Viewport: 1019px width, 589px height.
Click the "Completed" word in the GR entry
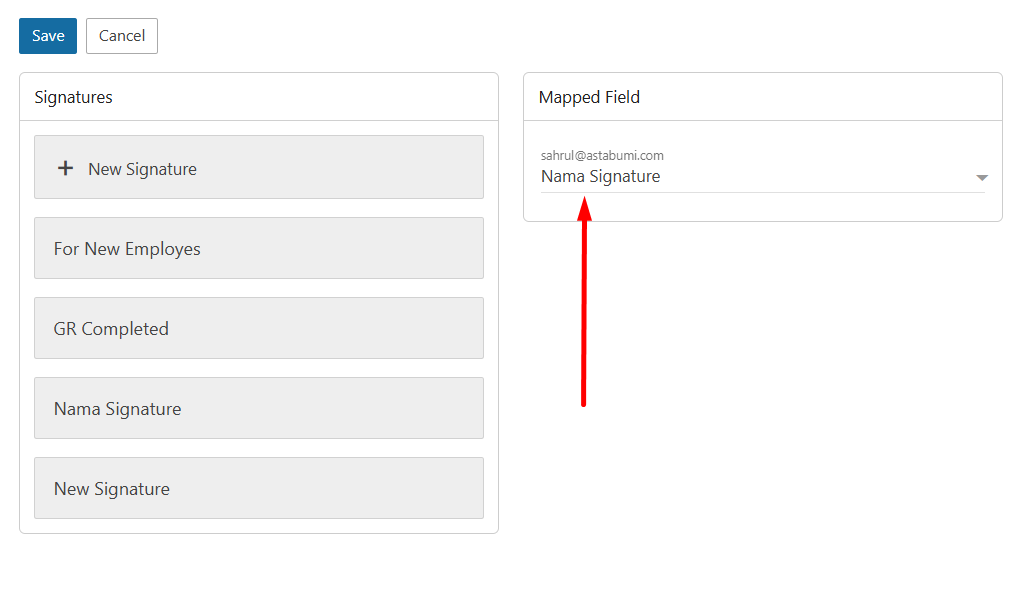125,329
